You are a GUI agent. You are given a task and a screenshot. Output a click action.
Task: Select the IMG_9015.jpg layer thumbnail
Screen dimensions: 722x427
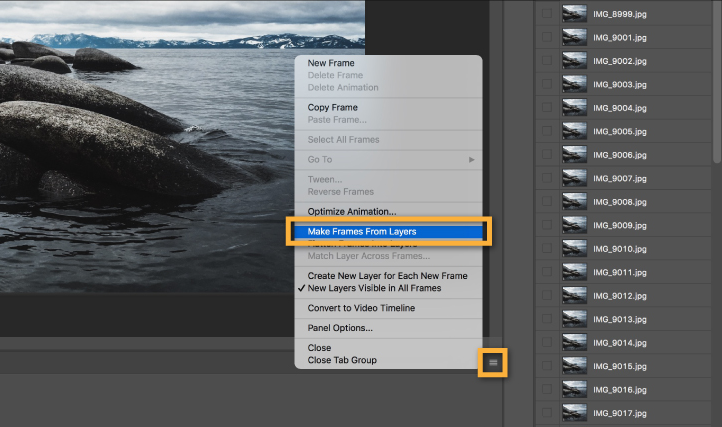coord(574,366)
